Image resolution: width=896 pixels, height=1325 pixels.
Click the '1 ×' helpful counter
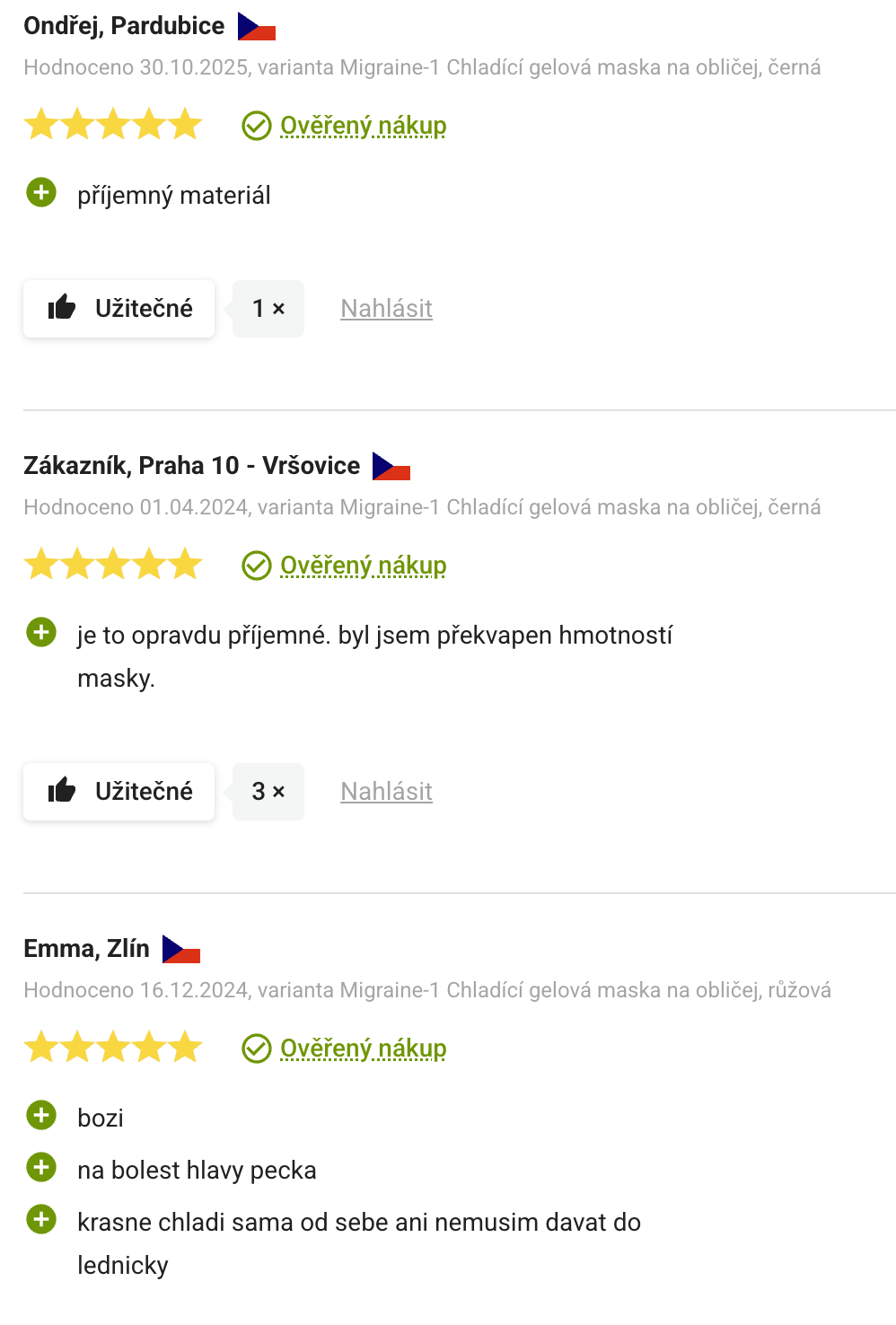point(268,308)
